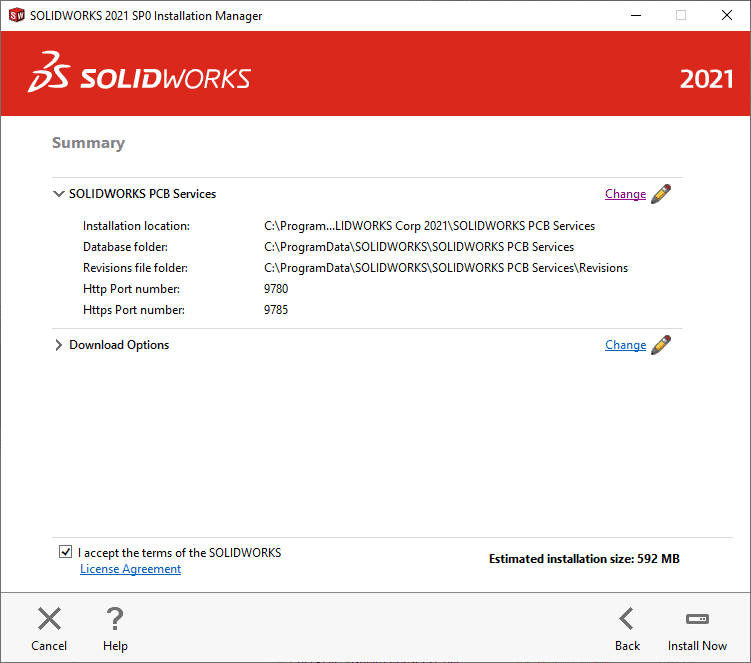Click the Cancel X icon
This screenshot has height=663, width=751.
(x=49, y=618)
